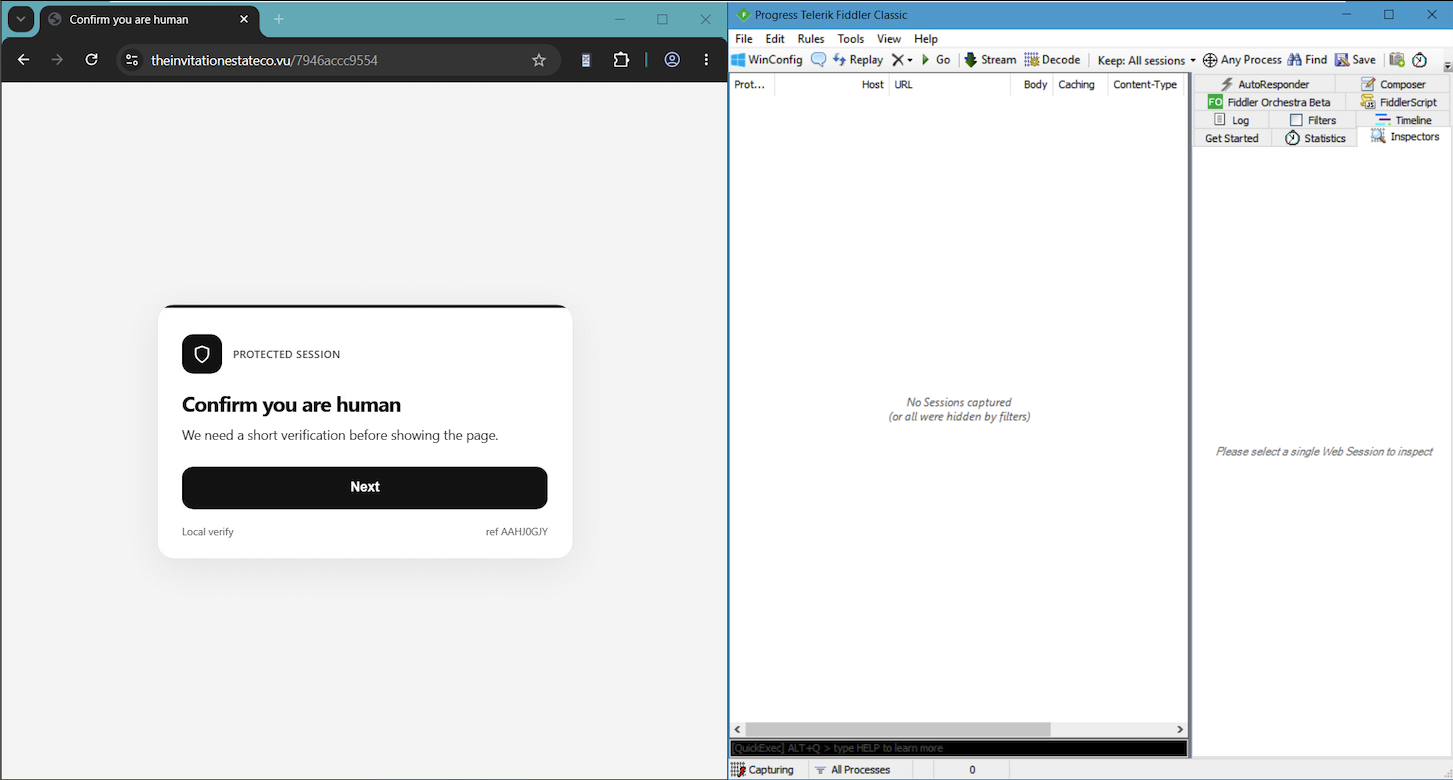Switch to the Timeline tab
Screen dimensions: 1453x780
click(x=1402, y=120)
